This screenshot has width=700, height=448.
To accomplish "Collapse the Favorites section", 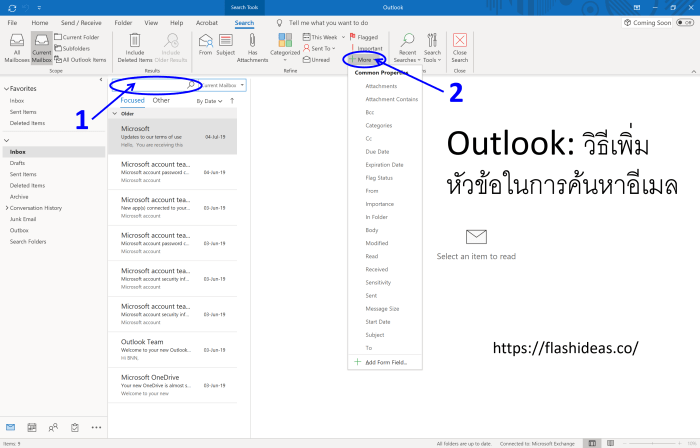I will tap(6, 89).
